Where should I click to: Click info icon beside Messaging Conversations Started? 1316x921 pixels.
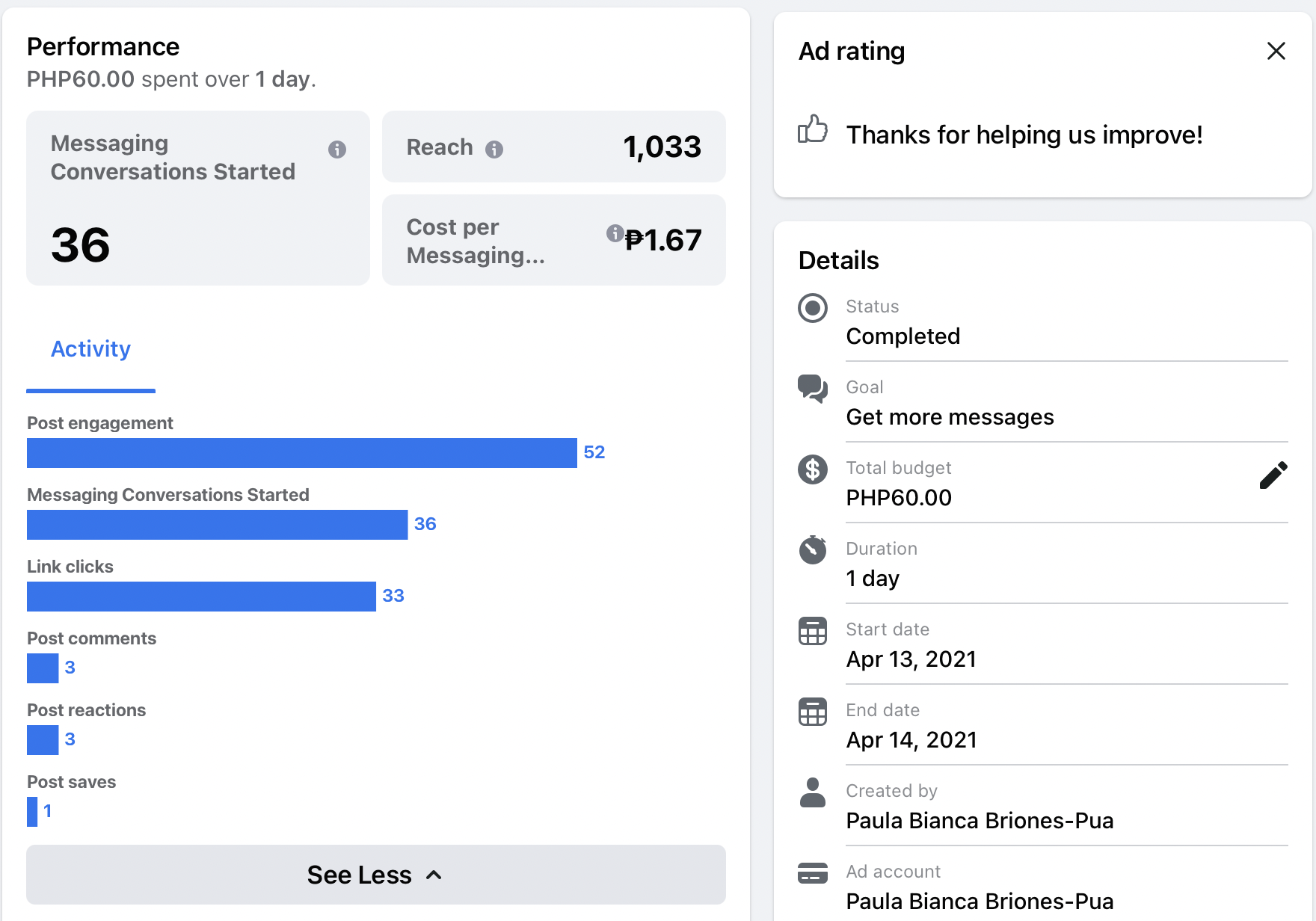(x=337, y=150)
